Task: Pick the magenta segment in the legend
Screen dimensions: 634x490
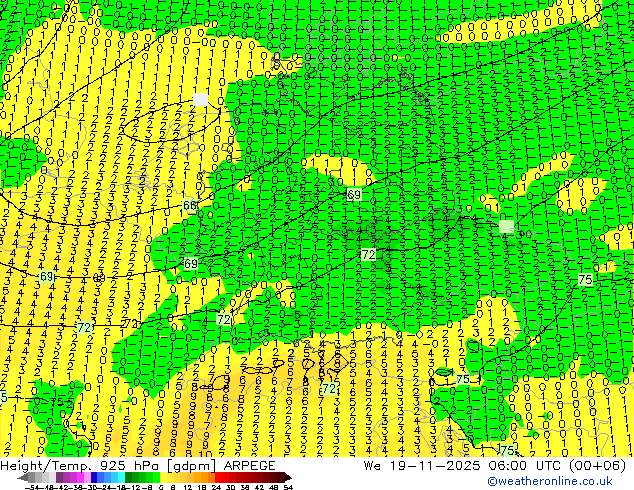Action: 80,478
